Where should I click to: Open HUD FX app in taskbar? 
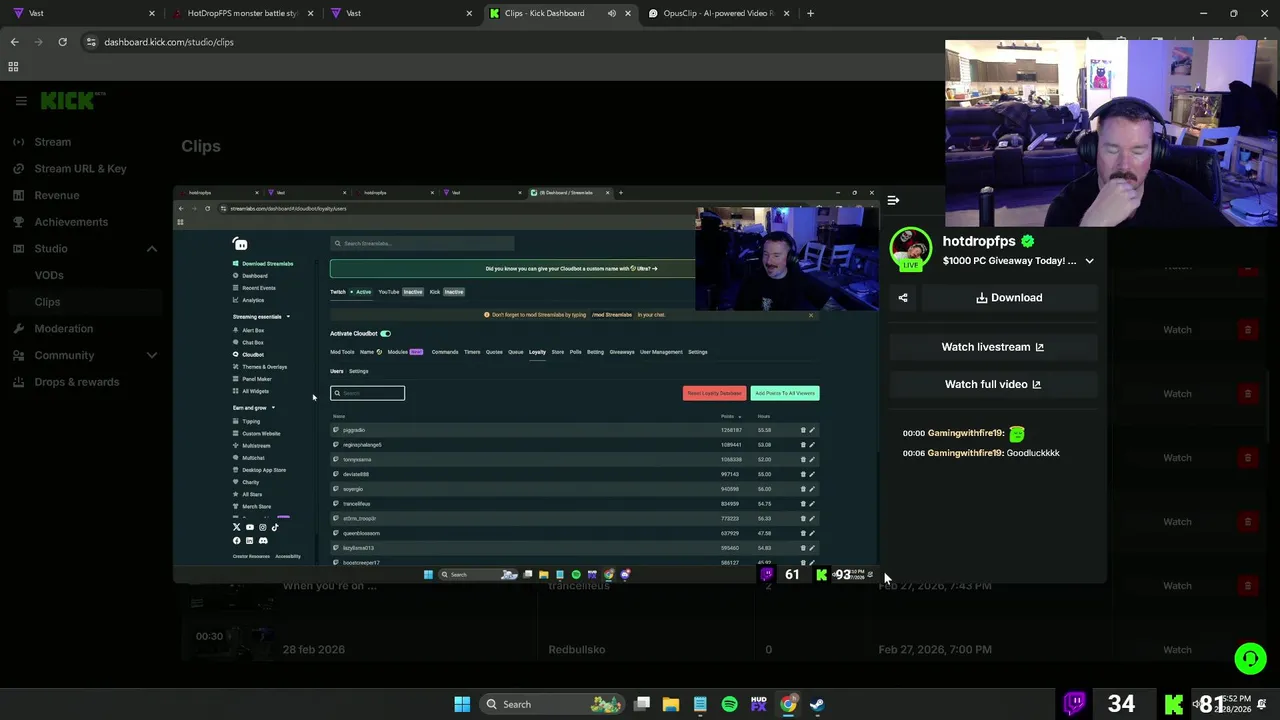point(758,704)
